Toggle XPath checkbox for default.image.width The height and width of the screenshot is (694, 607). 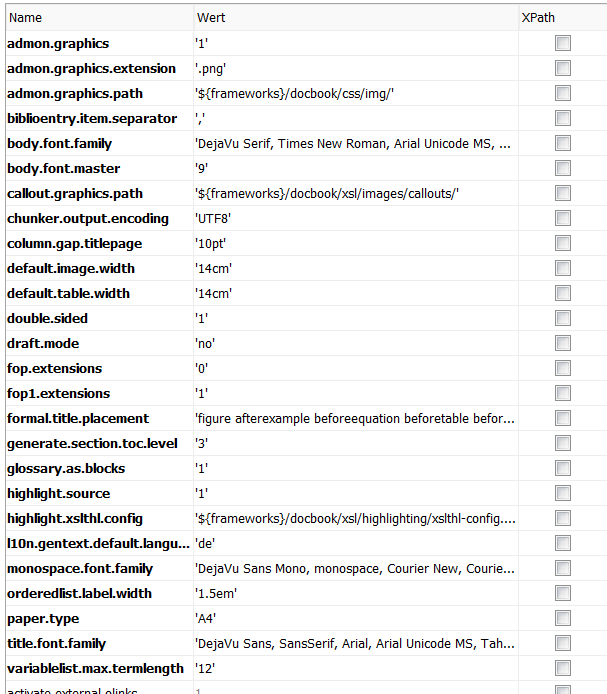[x=563, y=268]
